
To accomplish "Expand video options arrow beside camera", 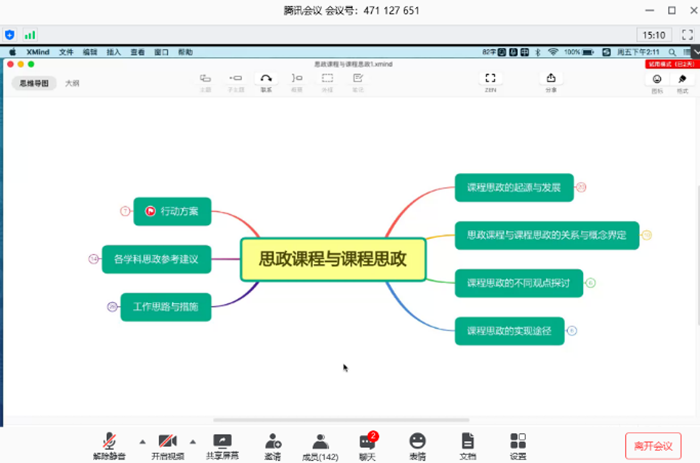I will coord(194,441).
